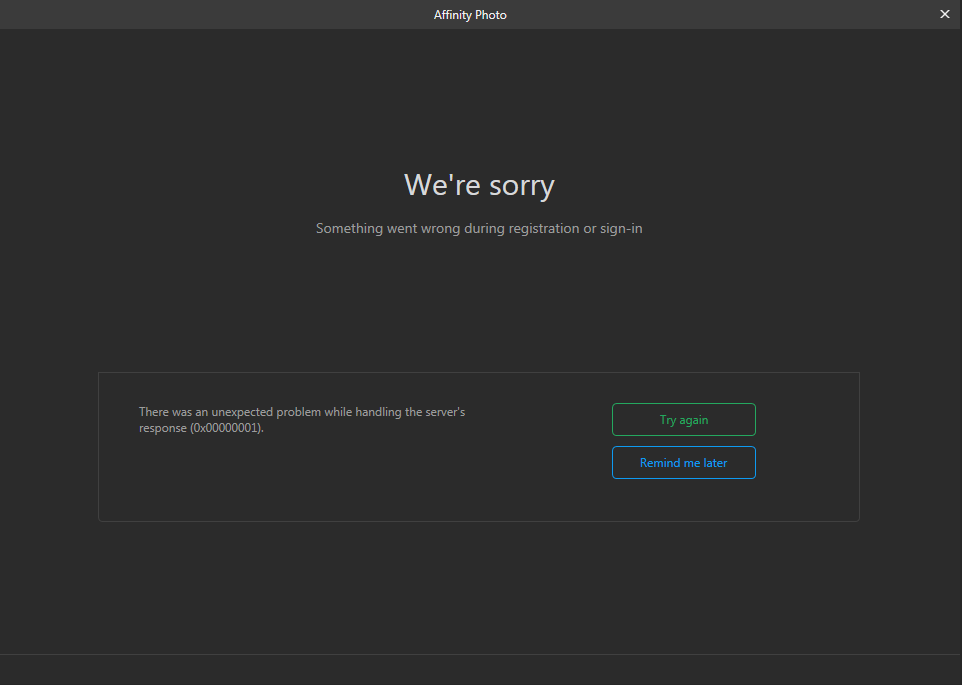962x685 pixels.
Task: Click "Something went wrong during registration" subtitle
Action: [479, 228]
